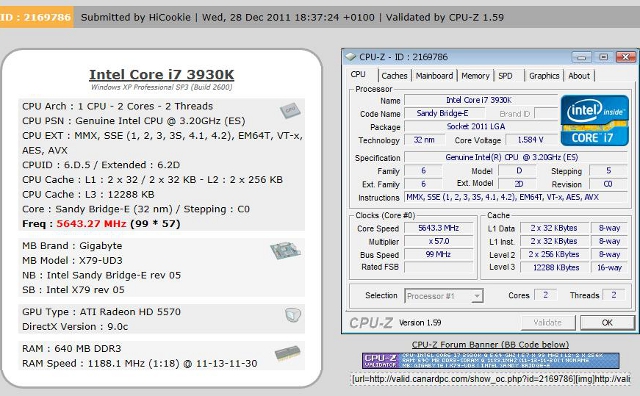Click the BB code URL text field
This screenshot has height=396, width=640.
(x=491, y=379)
